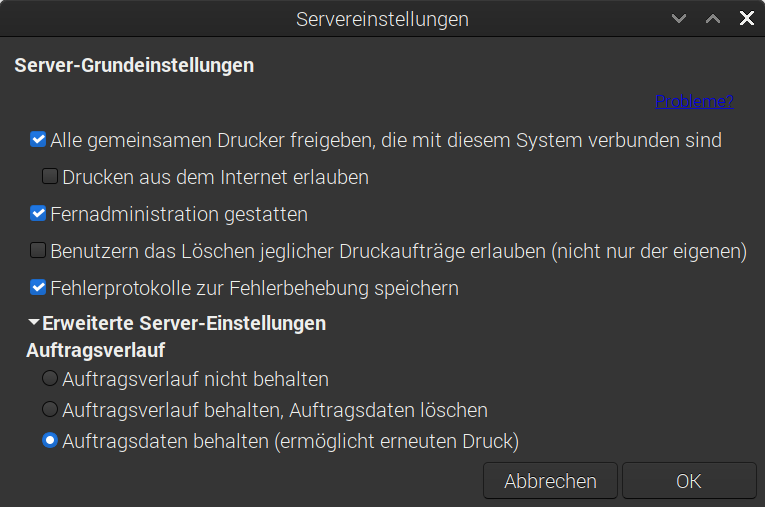Collapse the advanced settings triangle arrow
The height and width of the screenshot is (507, 765).
click(34, 323)
